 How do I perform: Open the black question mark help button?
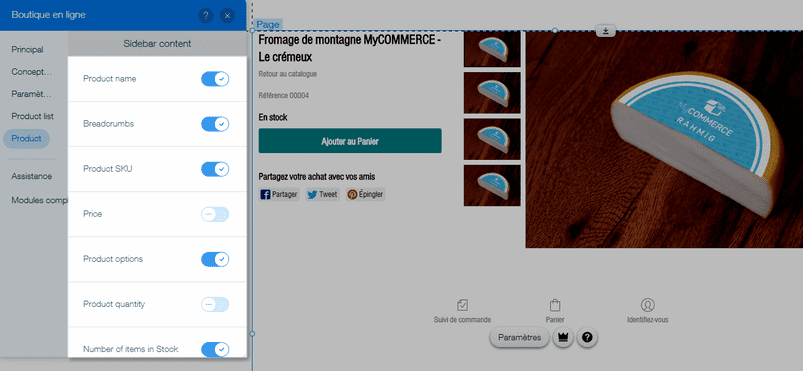pyautogui.click(x=587, y=337)
